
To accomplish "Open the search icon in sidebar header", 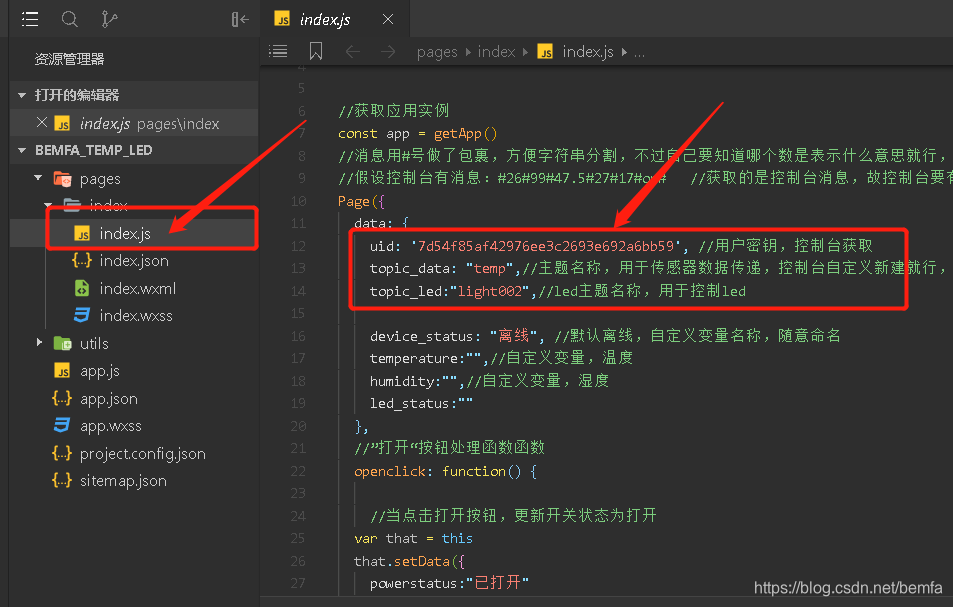I will 69,19.
